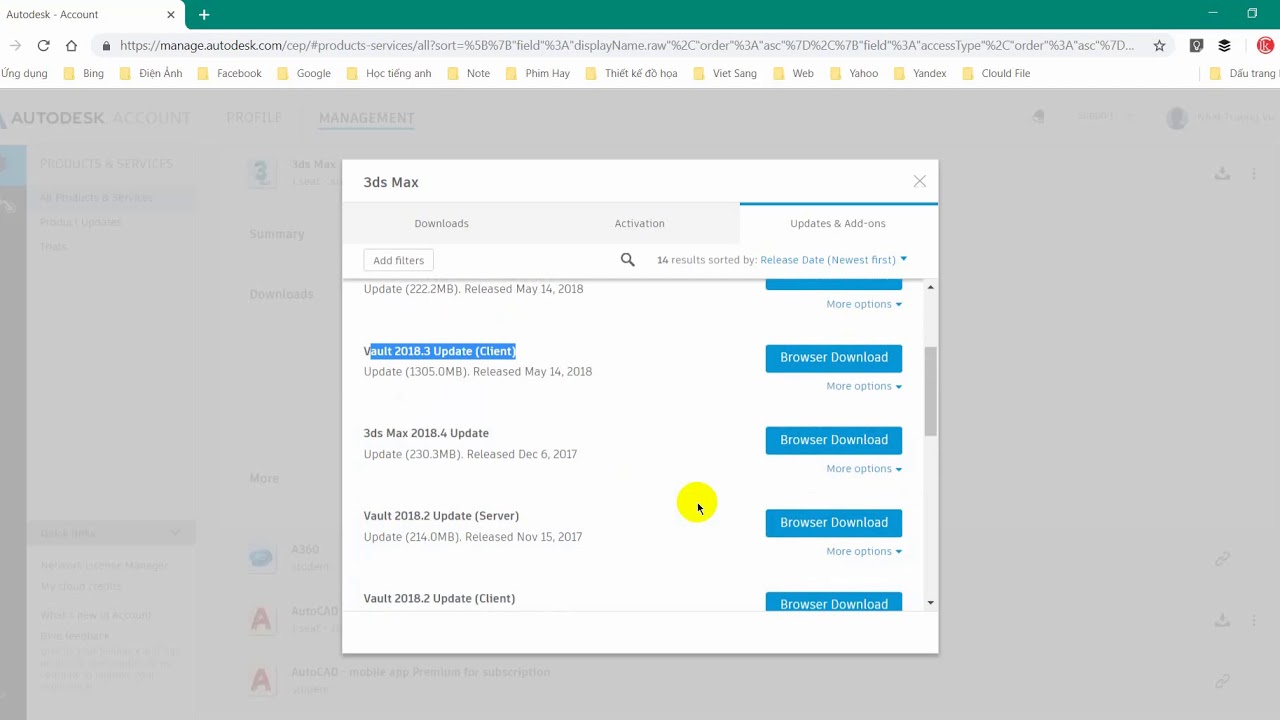Image resolution: width=1280 pixels, height=720 pixels.
Task: Open the Web bookmark folder
Action: pyautogui.click(x=792, y=73)
